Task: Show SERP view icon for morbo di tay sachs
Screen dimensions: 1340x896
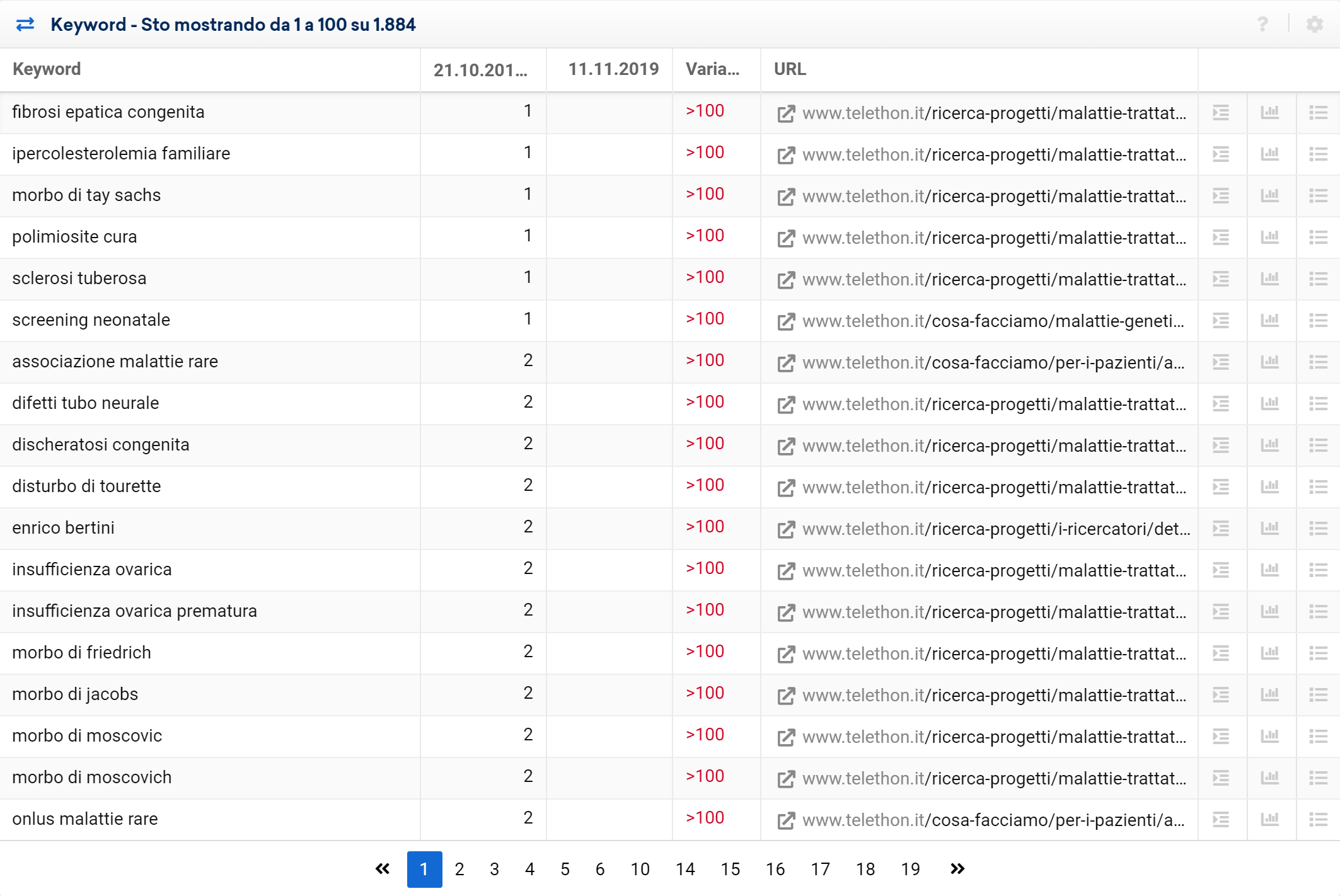Action: click(x=1221, y=196)
